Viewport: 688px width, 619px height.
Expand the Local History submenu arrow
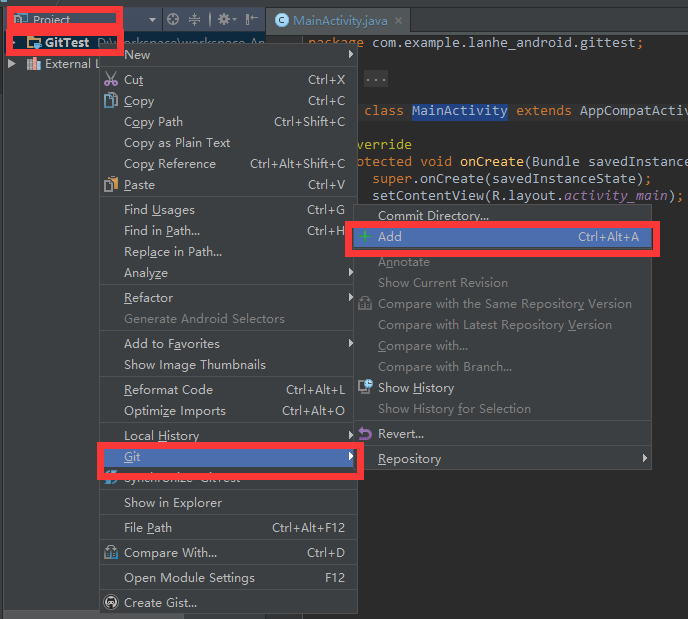[x=351, y=435]
